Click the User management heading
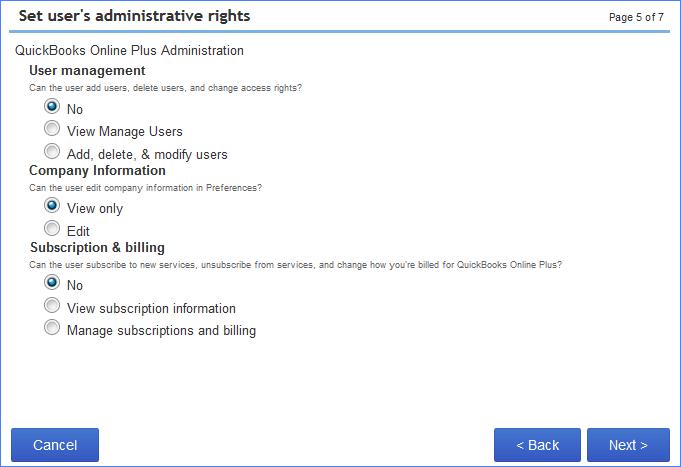 pos(87,71)
